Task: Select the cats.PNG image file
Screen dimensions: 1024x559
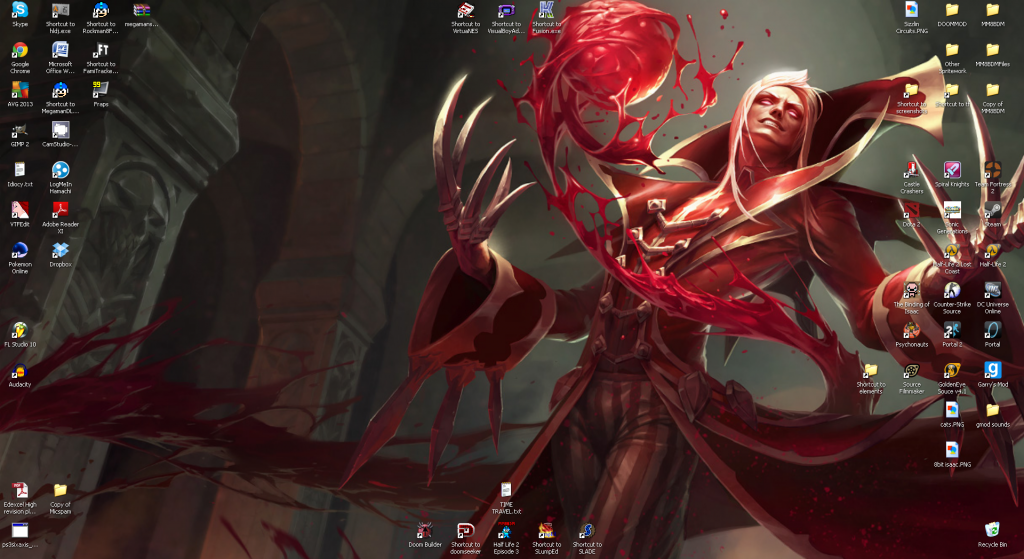Action: [952, 410]
